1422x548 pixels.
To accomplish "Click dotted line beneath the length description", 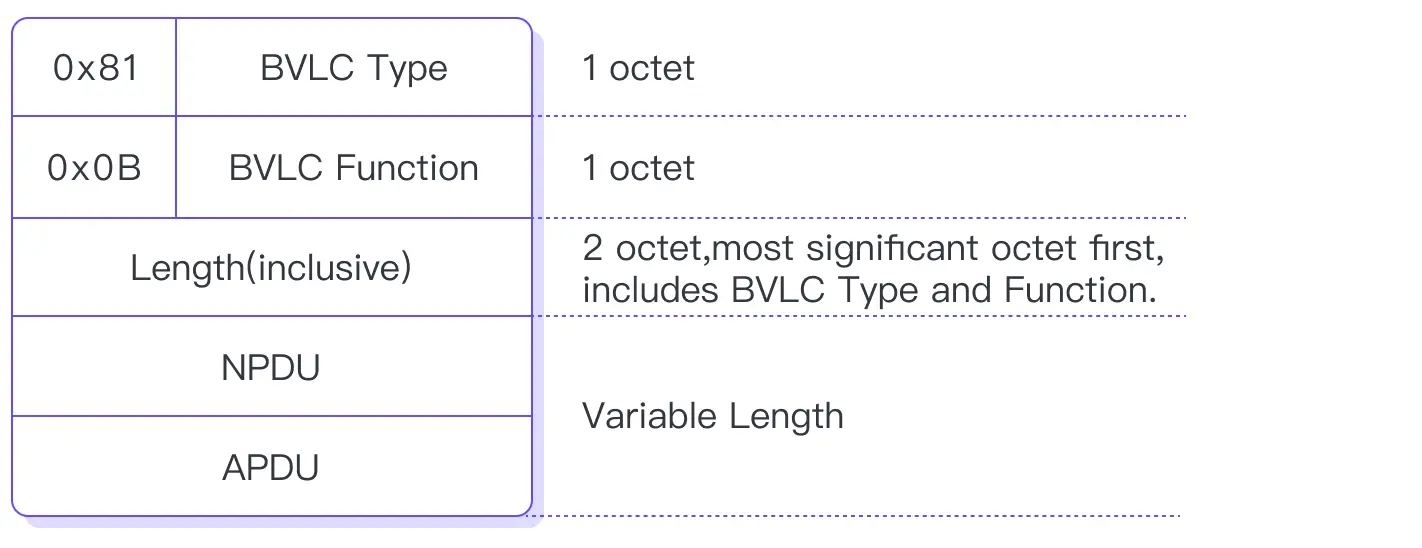I will (860, 316).
